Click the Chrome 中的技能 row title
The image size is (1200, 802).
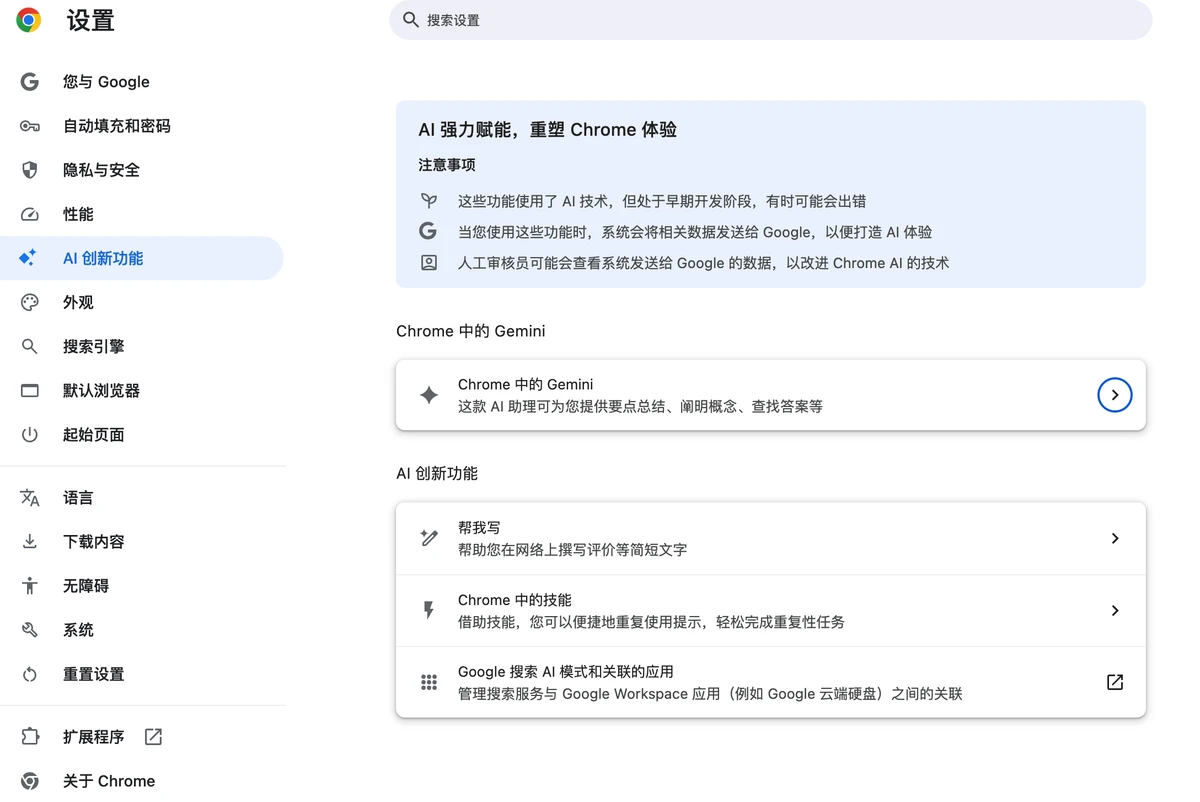tap(515, 600)
